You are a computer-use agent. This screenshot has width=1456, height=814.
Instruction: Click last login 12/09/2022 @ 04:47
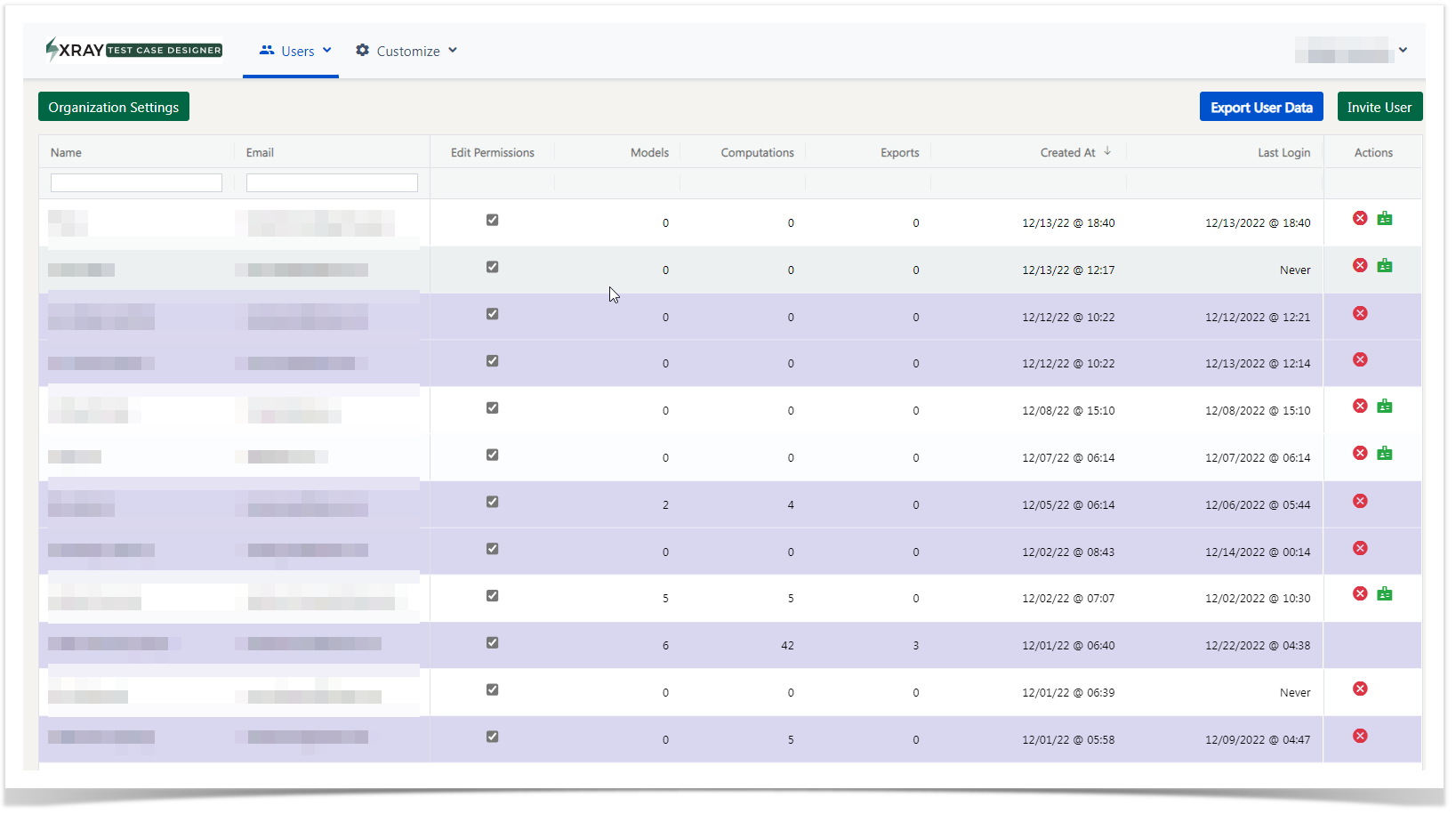(x=1258, y=740)
